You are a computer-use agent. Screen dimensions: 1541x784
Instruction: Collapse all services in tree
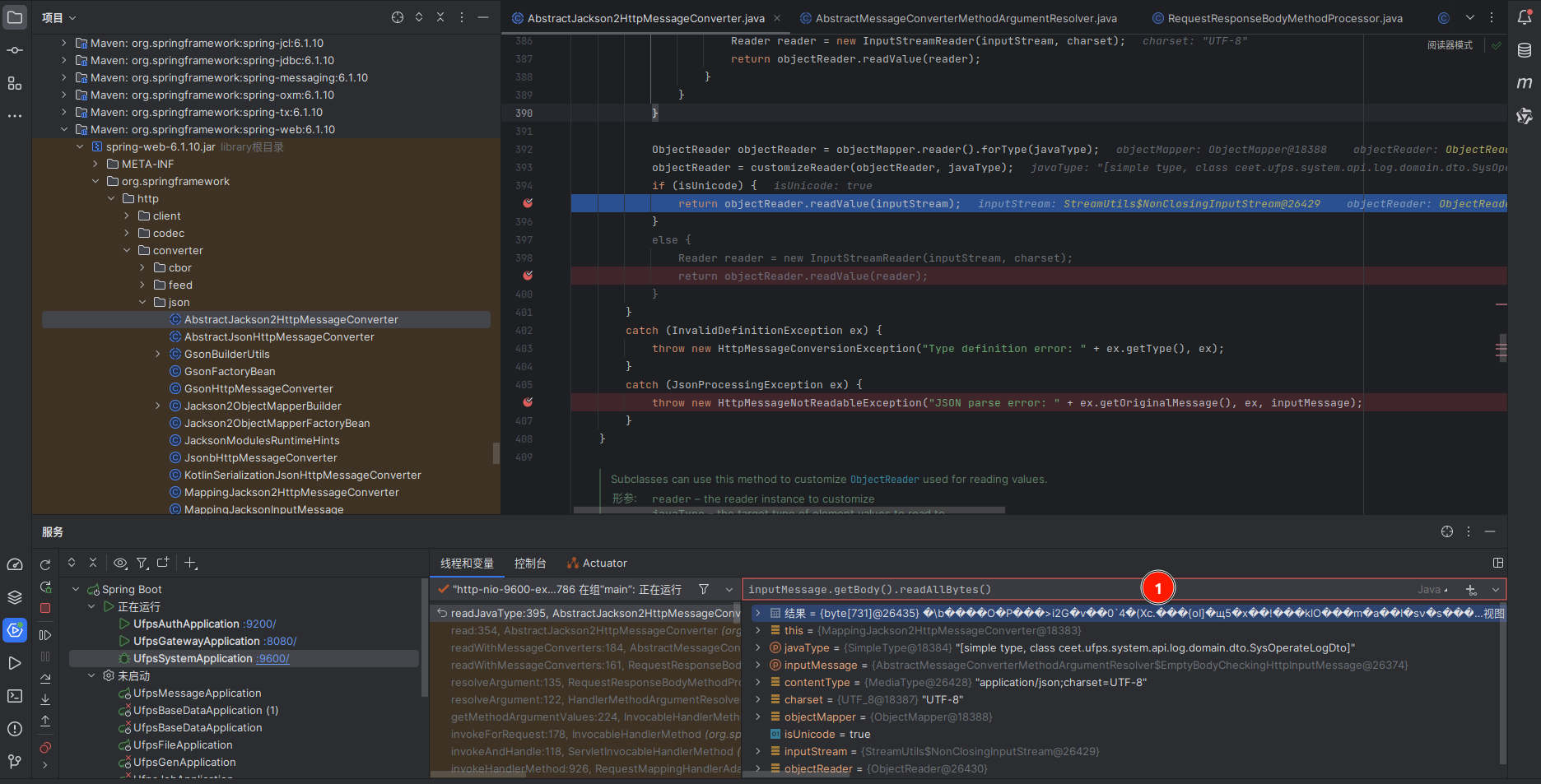[93, 563]
